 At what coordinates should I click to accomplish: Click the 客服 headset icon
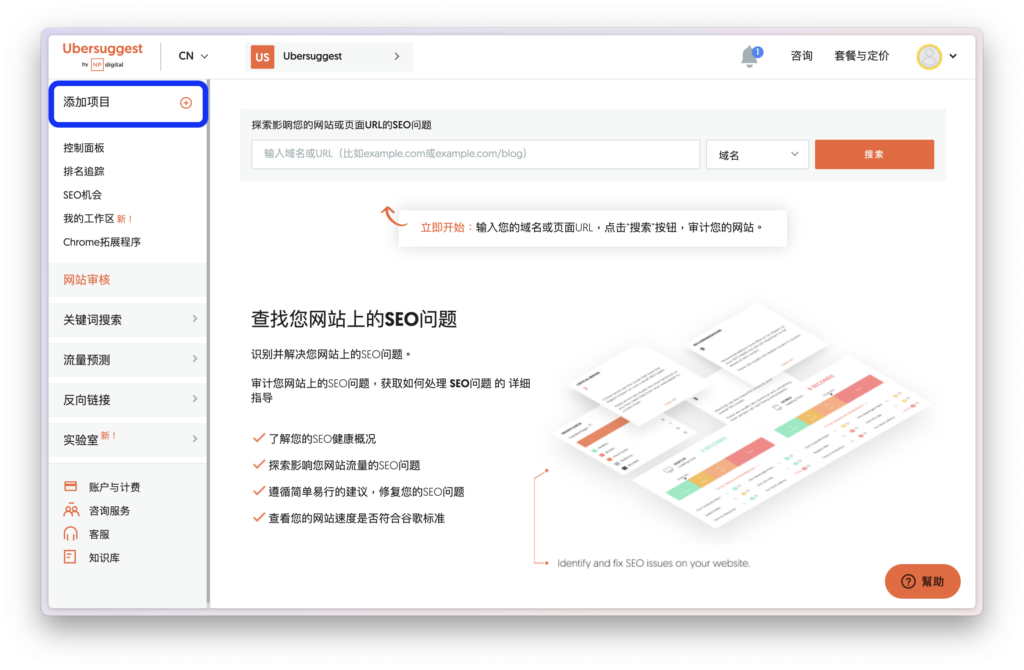click(71, 534)
